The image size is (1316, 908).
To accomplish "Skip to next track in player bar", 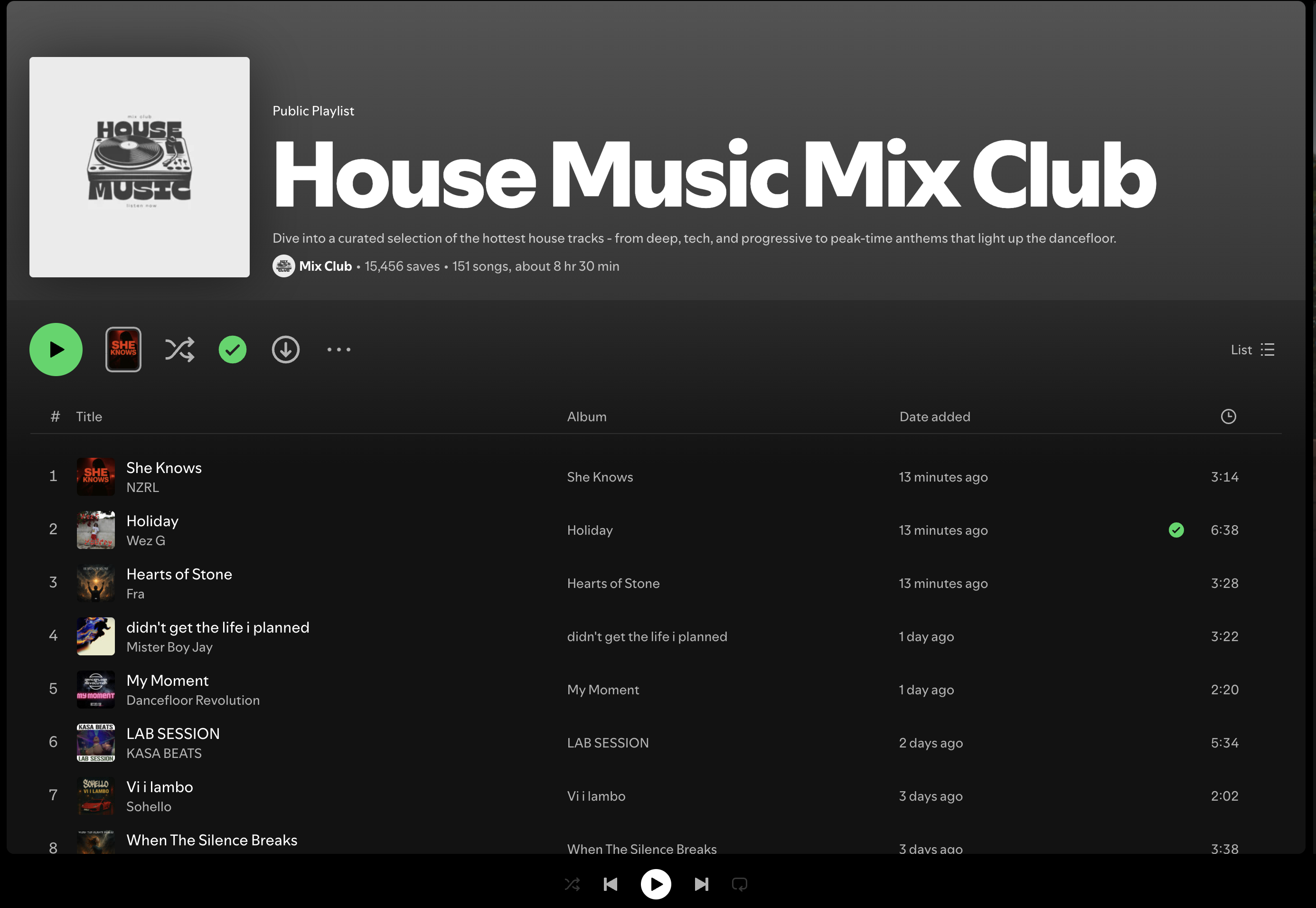I will [x=702, y=884].
